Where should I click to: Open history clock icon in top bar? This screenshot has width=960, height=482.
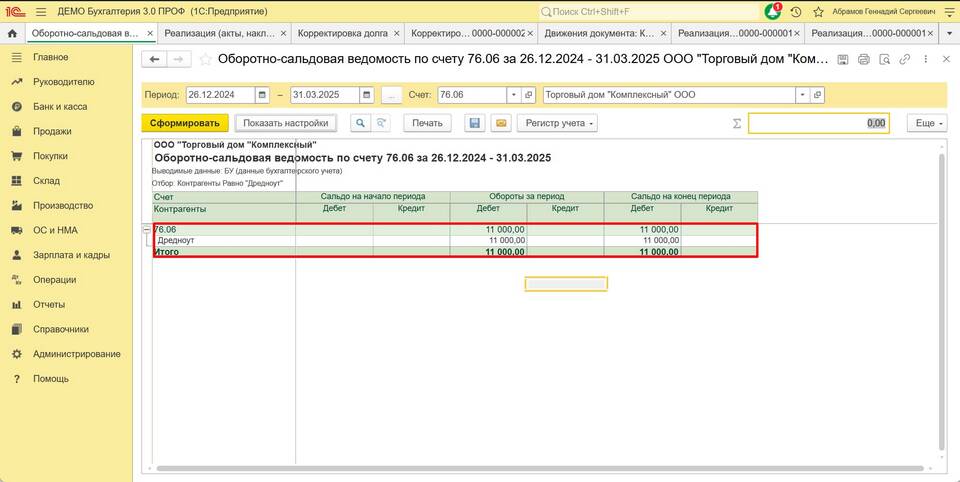[796, 12]
